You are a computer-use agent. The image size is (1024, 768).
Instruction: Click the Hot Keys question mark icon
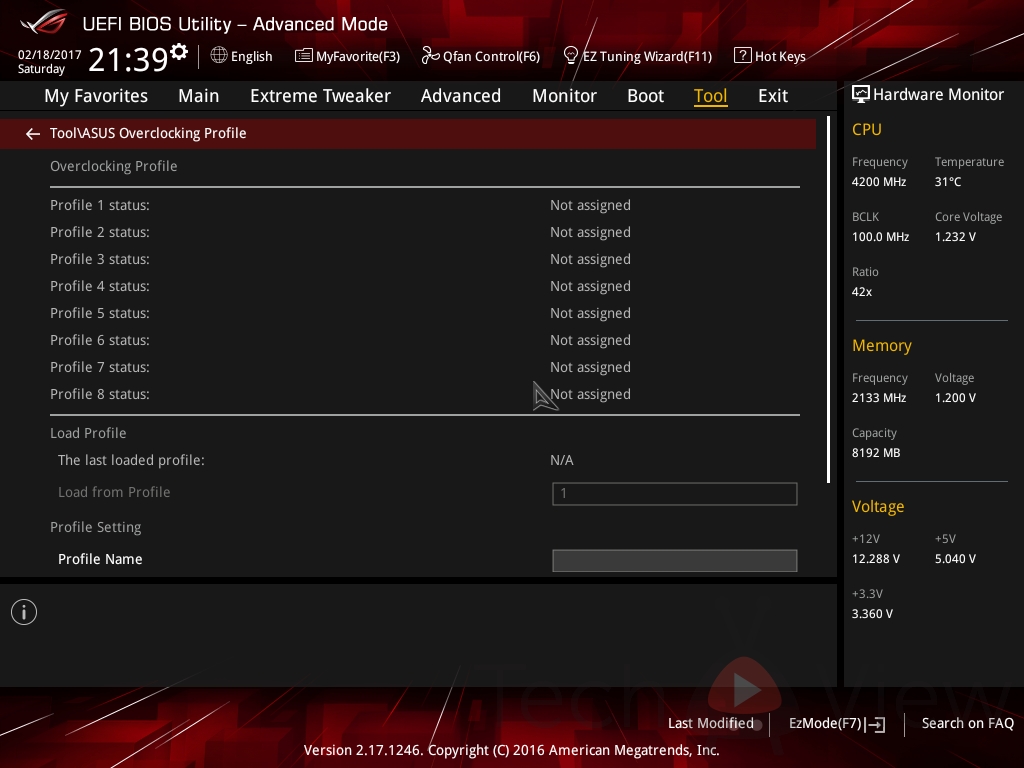742,56
